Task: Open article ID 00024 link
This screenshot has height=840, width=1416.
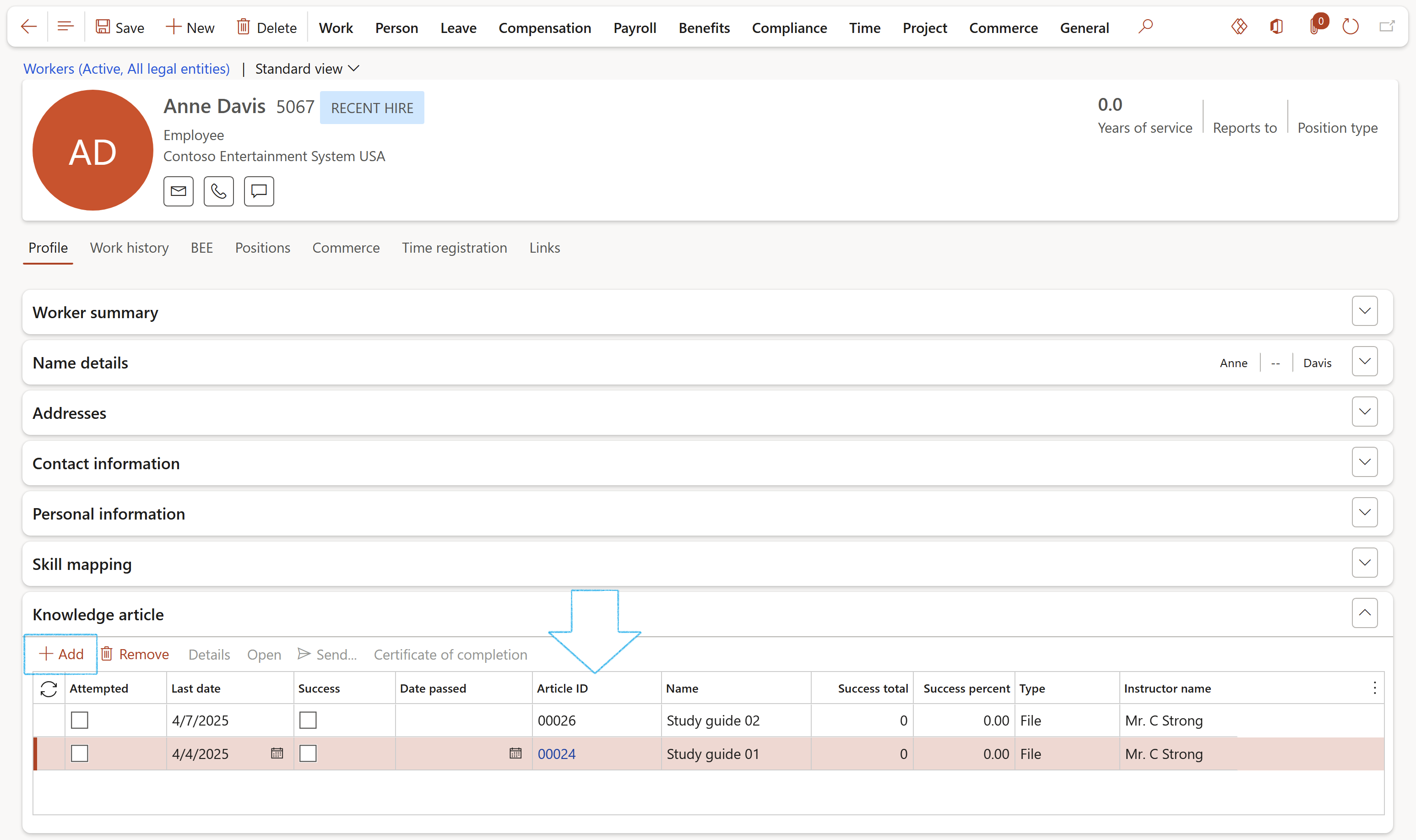Action: (556, 754)
